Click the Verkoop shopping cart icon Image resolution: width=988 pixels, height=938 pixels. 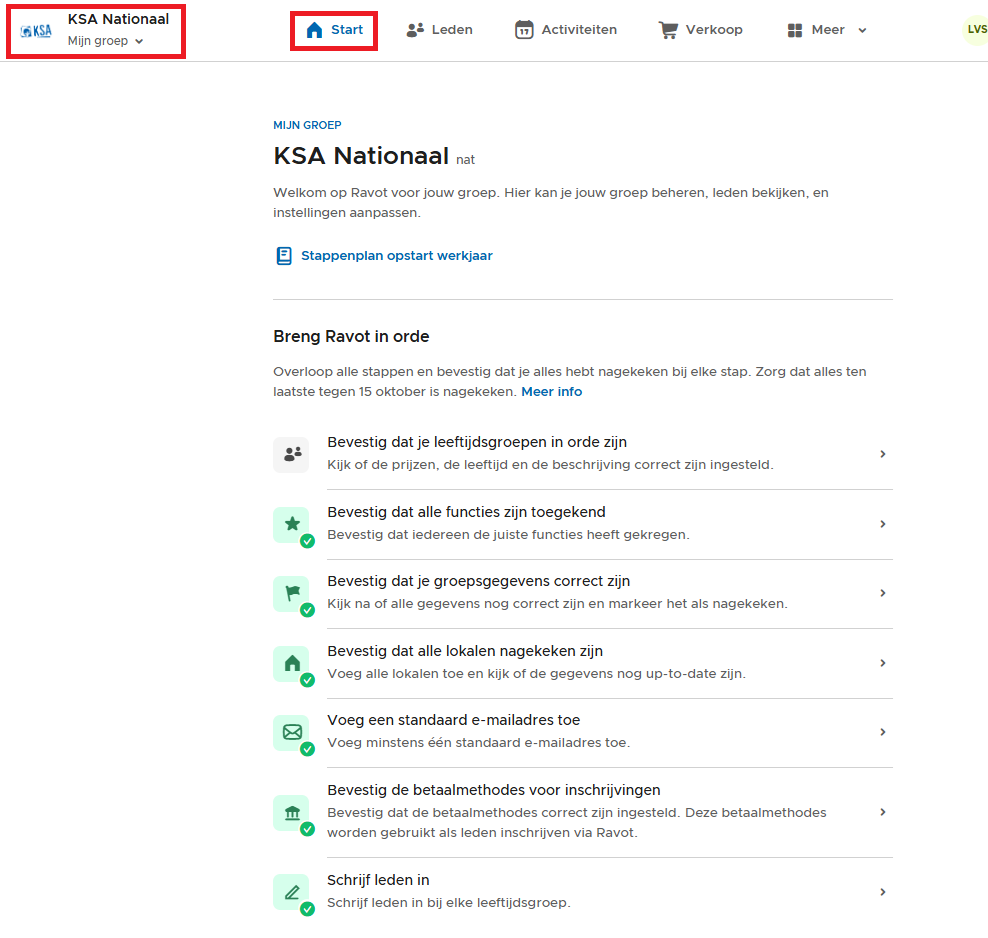pos(669,30)
